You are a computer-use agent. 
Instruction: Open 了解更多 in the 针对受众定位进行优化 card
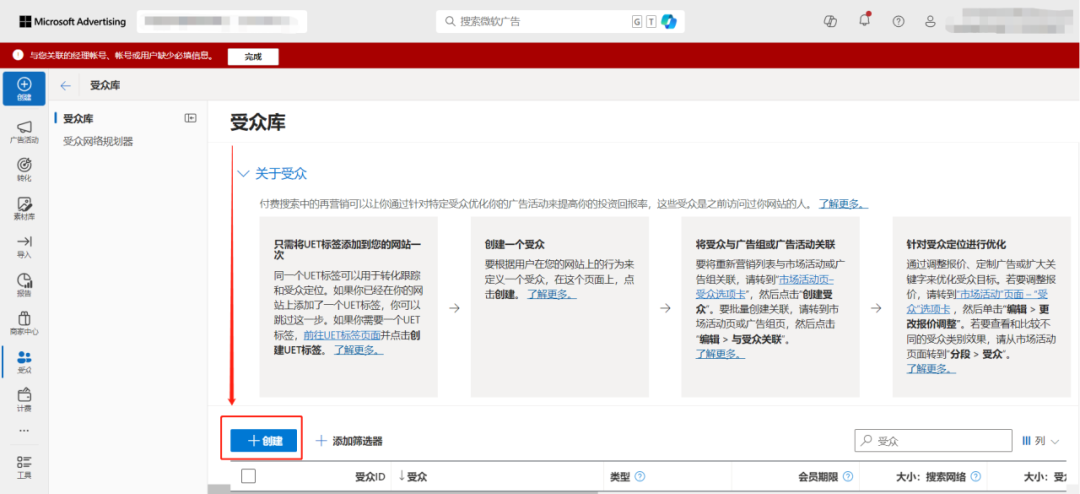click(931, 369)
